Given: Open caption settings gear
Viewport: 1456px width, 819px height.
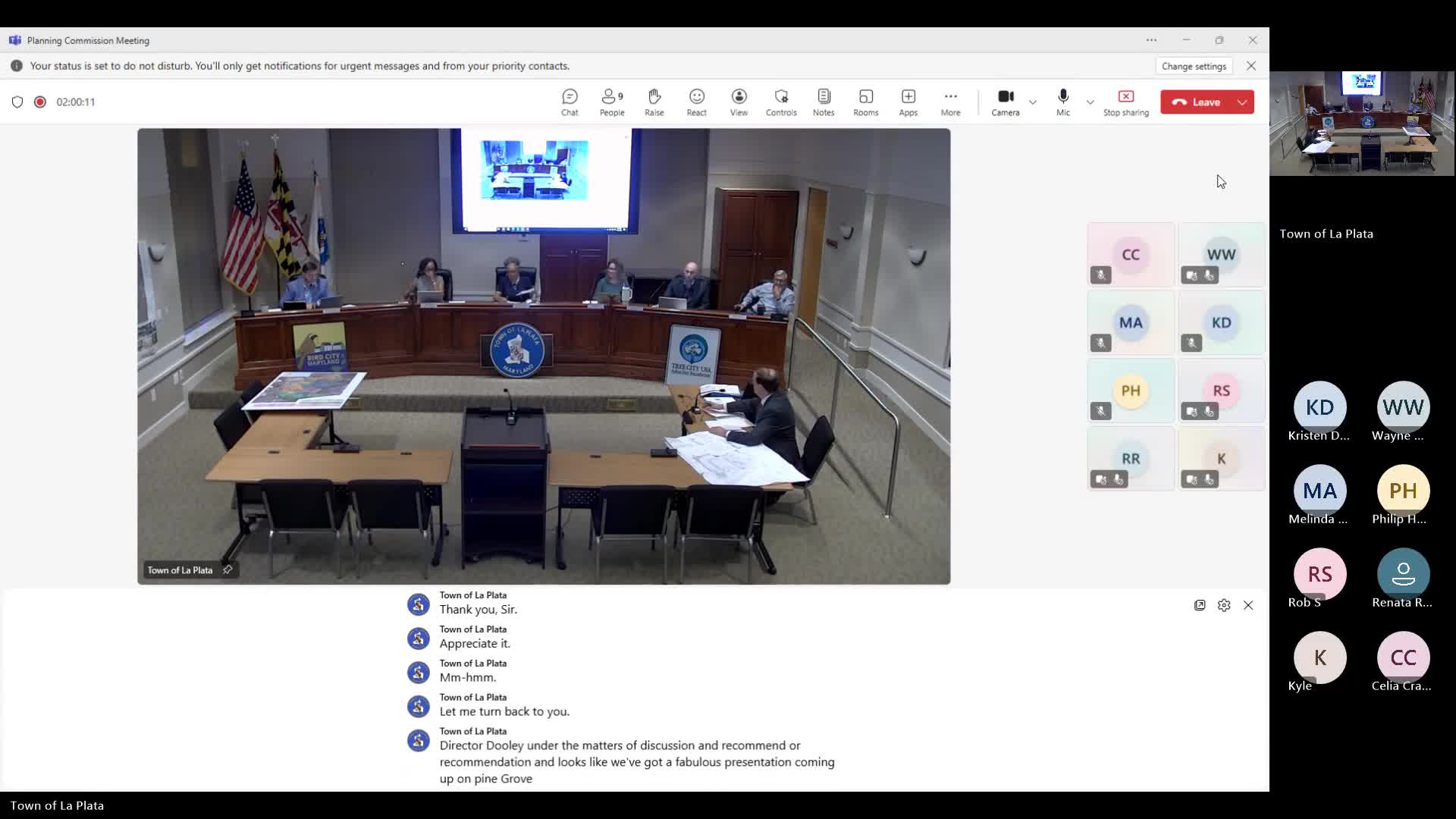Looking at the screenshot, I should [x=1223, y=605].
